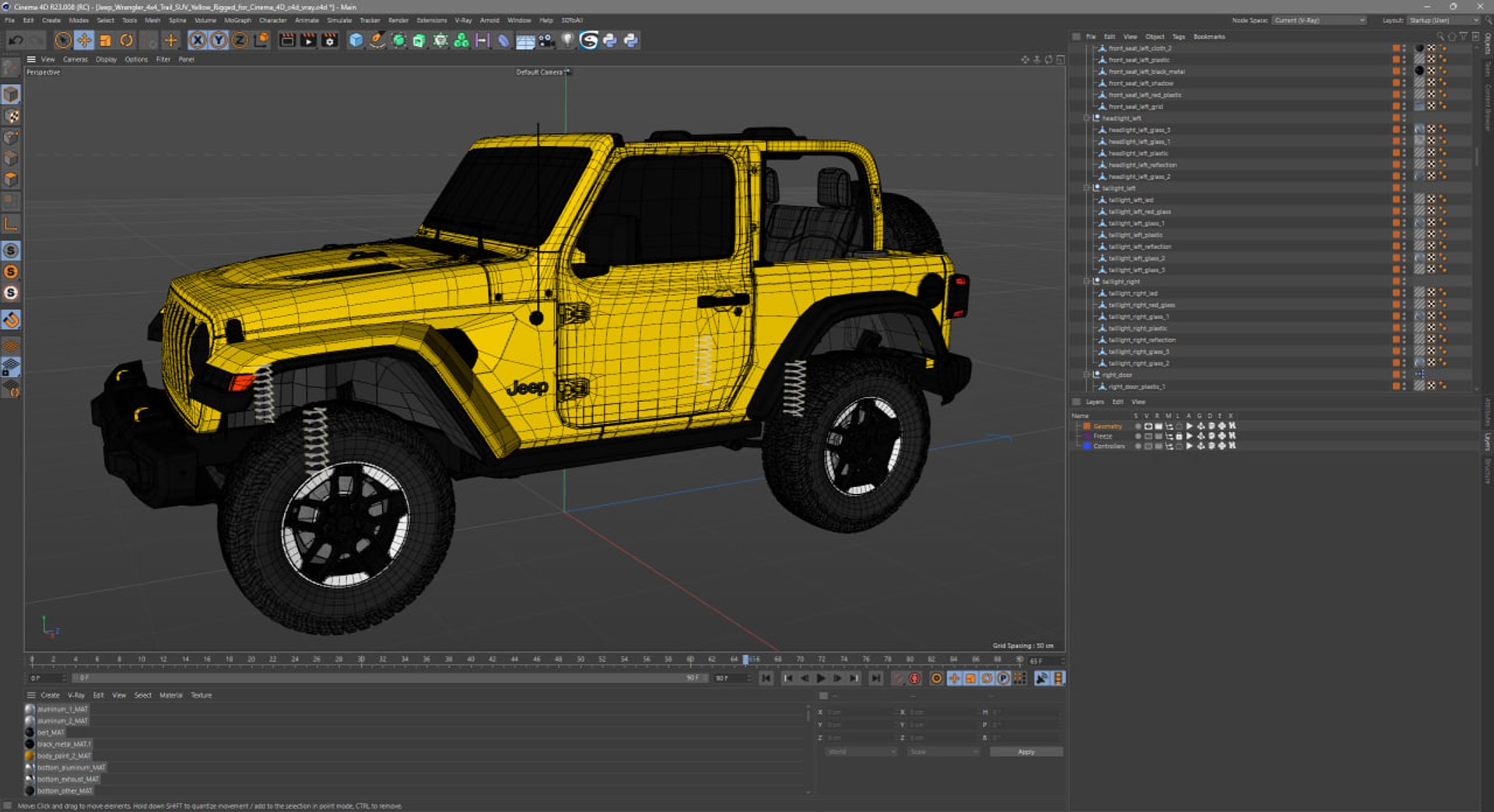Click Record Active Objects button

[898, 678]
